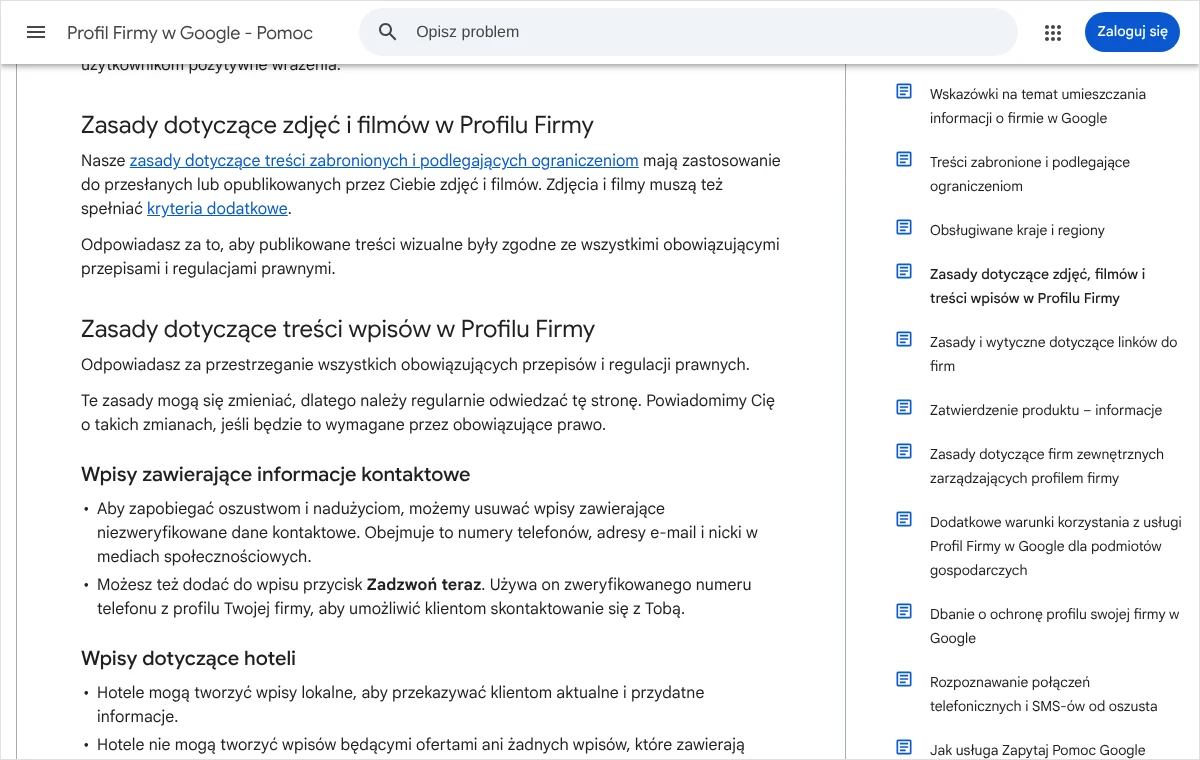The image size is (1200, 760).
Task: Click article icon beside Zasady dotyczące zdjęć
Action: (x=904, y=272)
